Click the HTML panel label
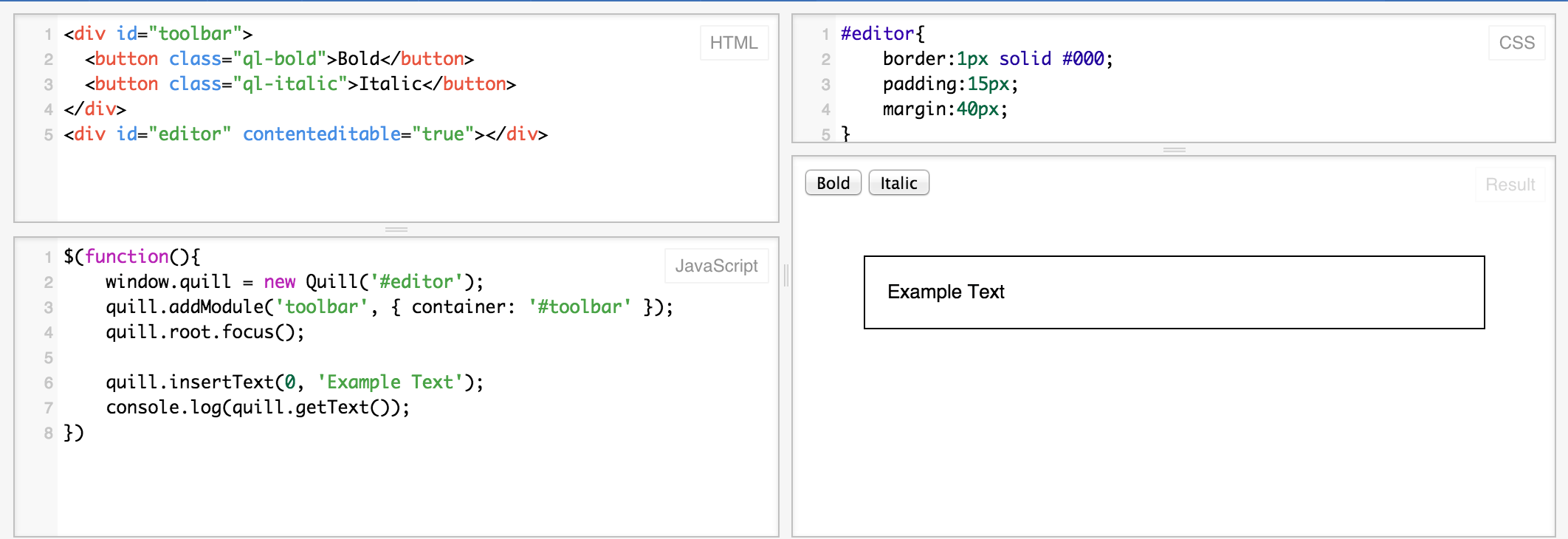Screen dimensions: 1568x539 [x=734, y=43]
